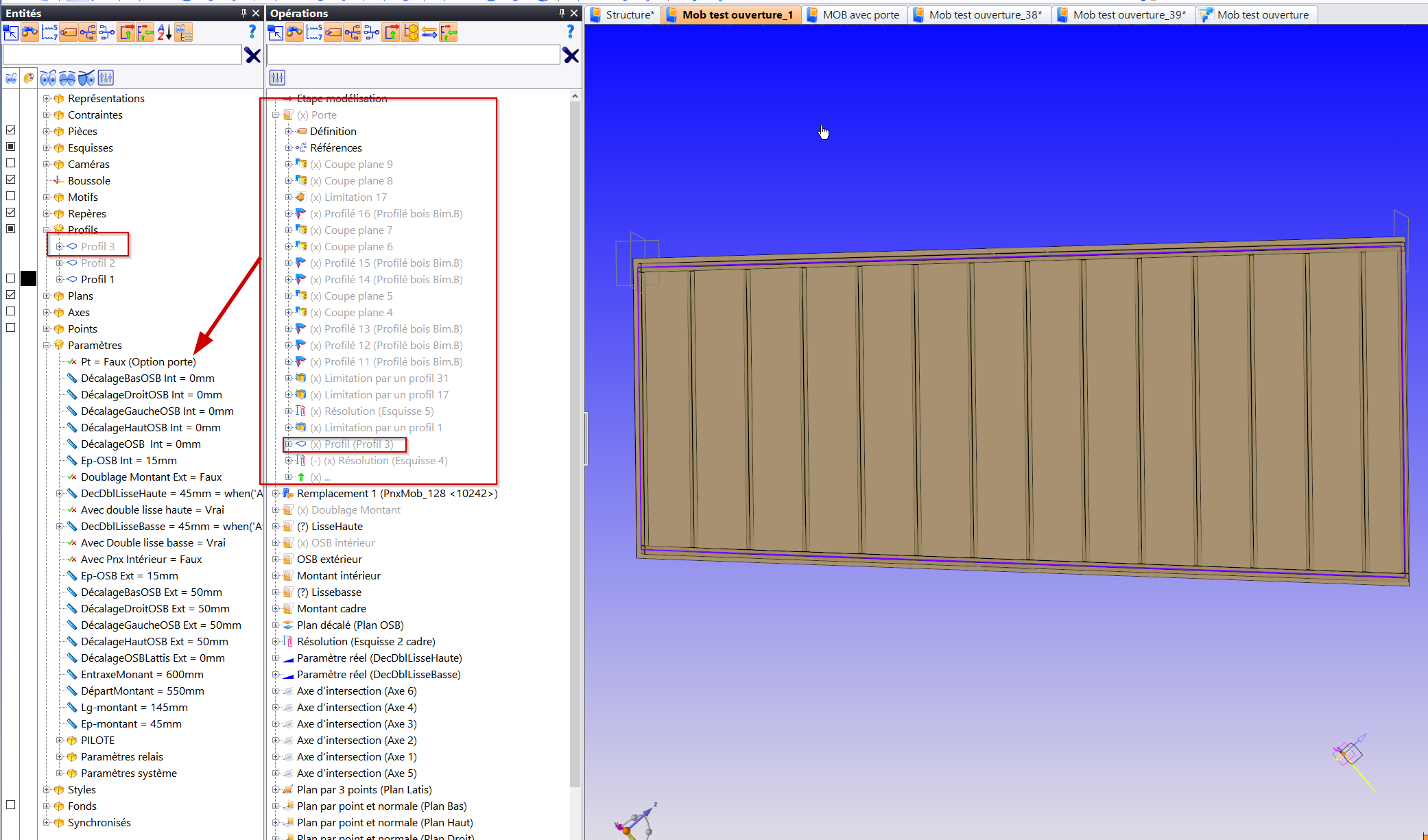Click the tag label icon in Opérations toolbar
1428x840 pixels.
[x=333, y=32]
